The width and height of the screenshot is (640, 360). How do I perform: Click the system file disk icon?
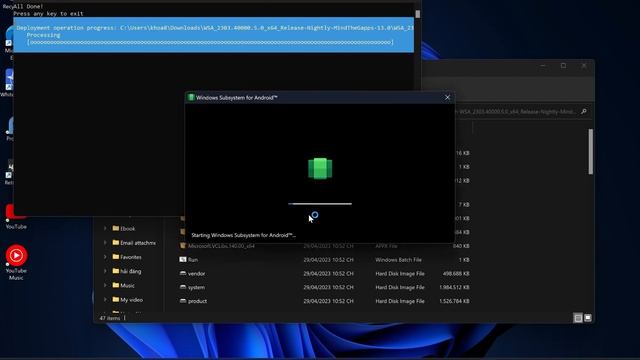[183, 287]
